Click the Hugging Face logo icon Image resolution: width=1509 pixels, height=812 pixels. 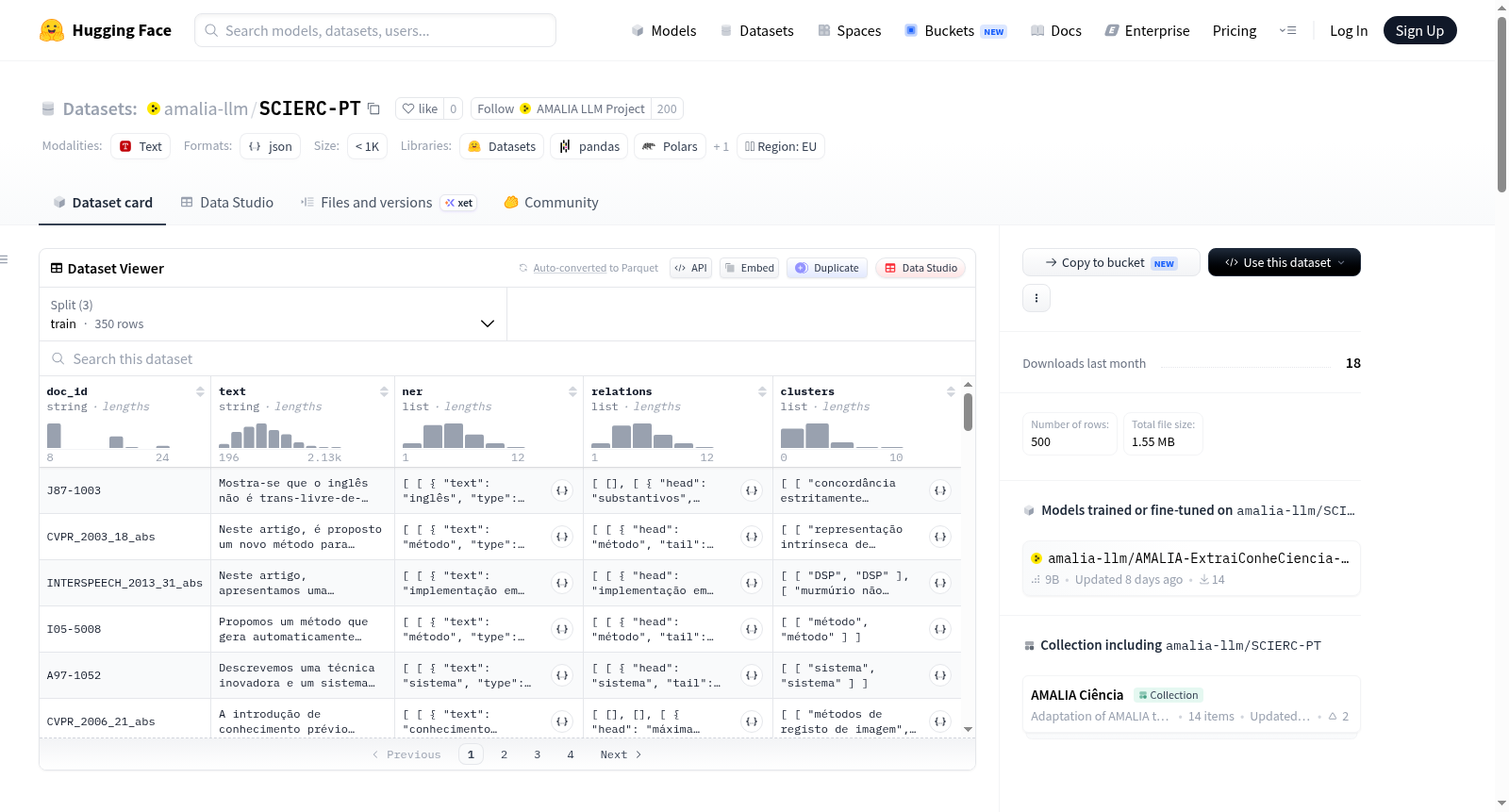tap(52, 30)
